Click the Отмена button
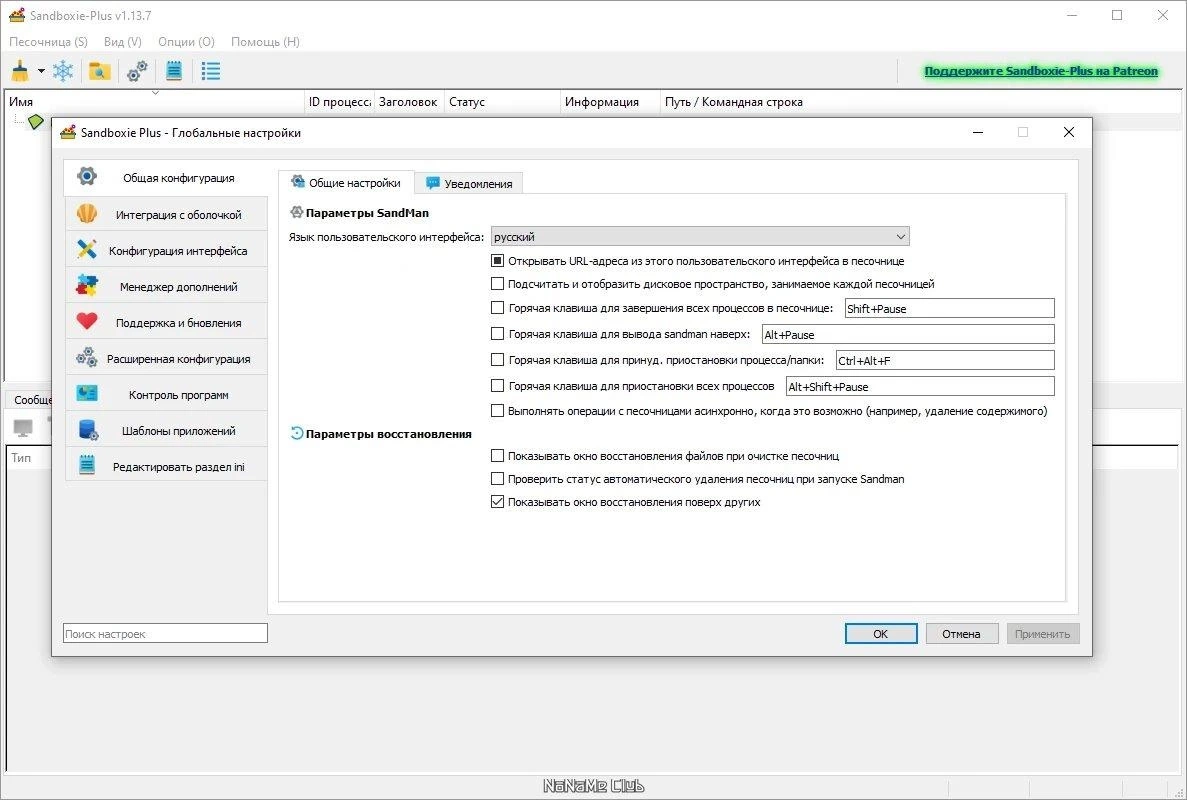Screen dimensions: 1187x800 [961, 633]
